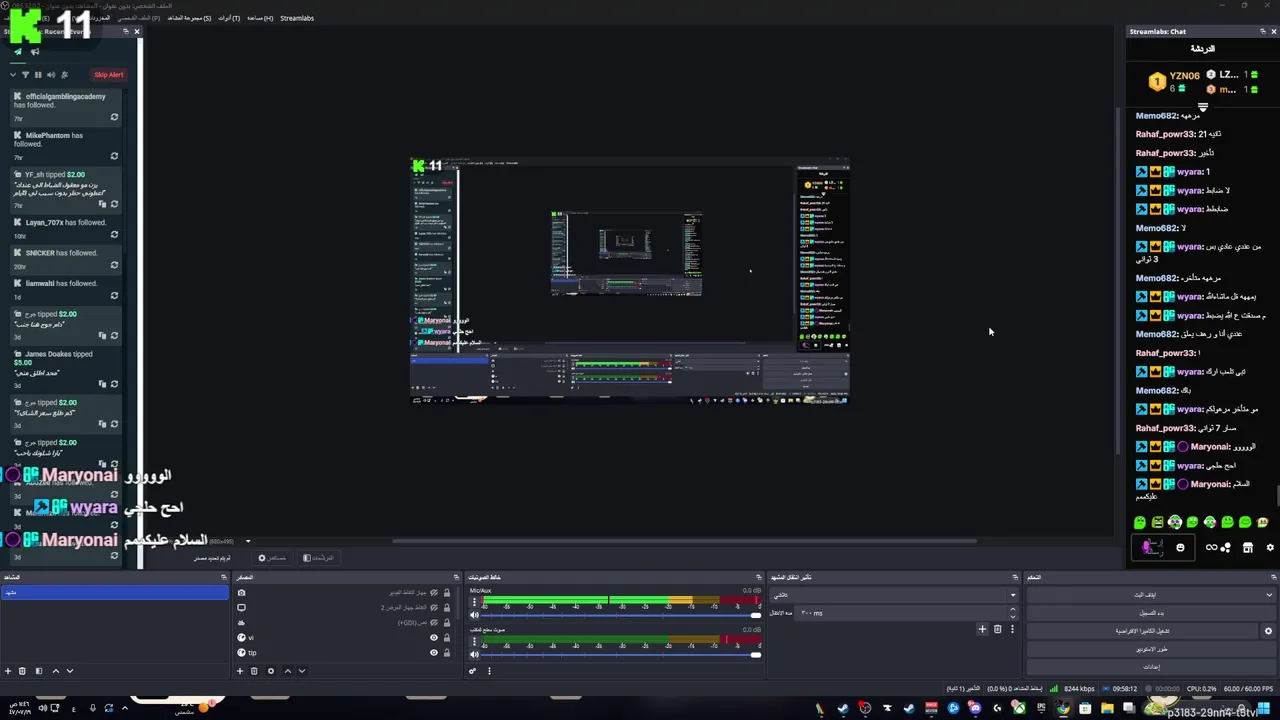Replay the liamwalti follow alert
This screenshot has width=1280, height=720.
coord(114,296)
